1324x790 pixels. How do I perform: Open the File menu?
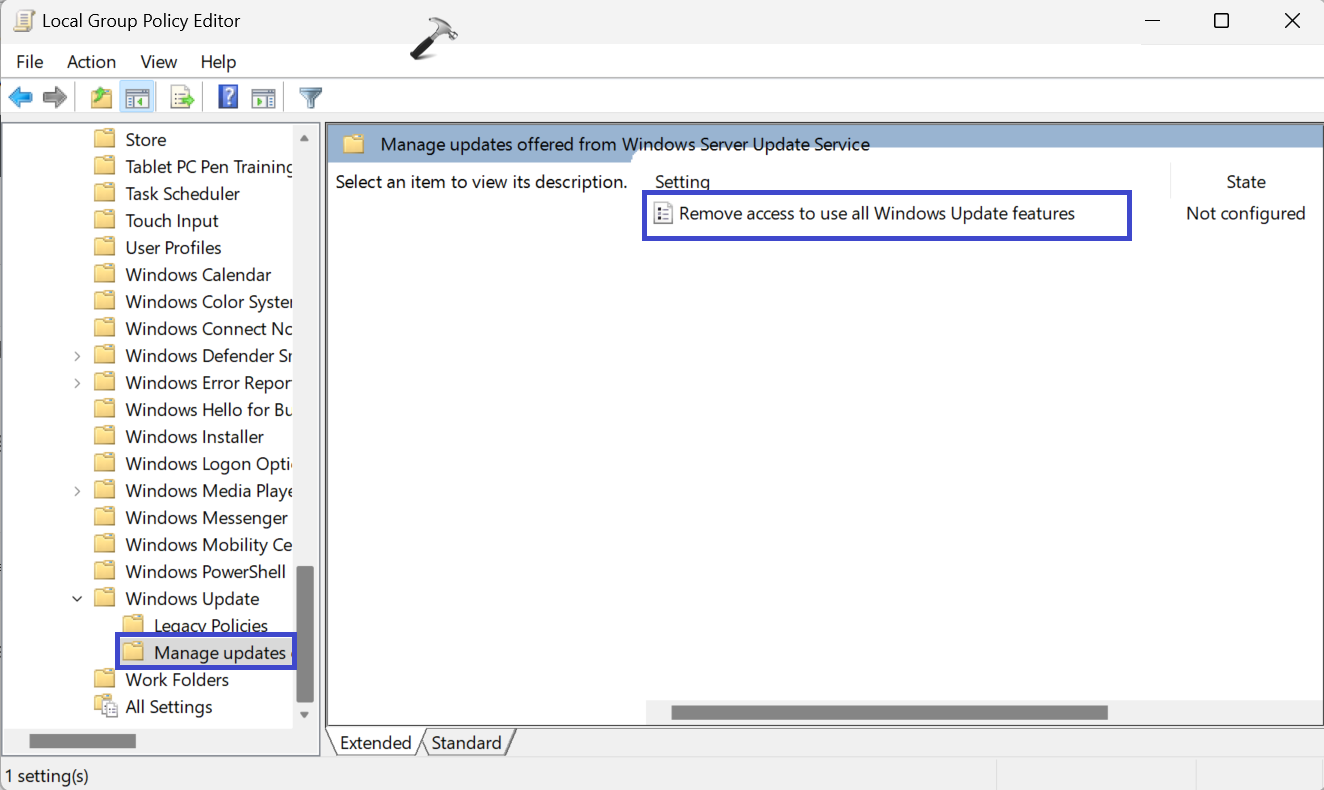[30, 62]
